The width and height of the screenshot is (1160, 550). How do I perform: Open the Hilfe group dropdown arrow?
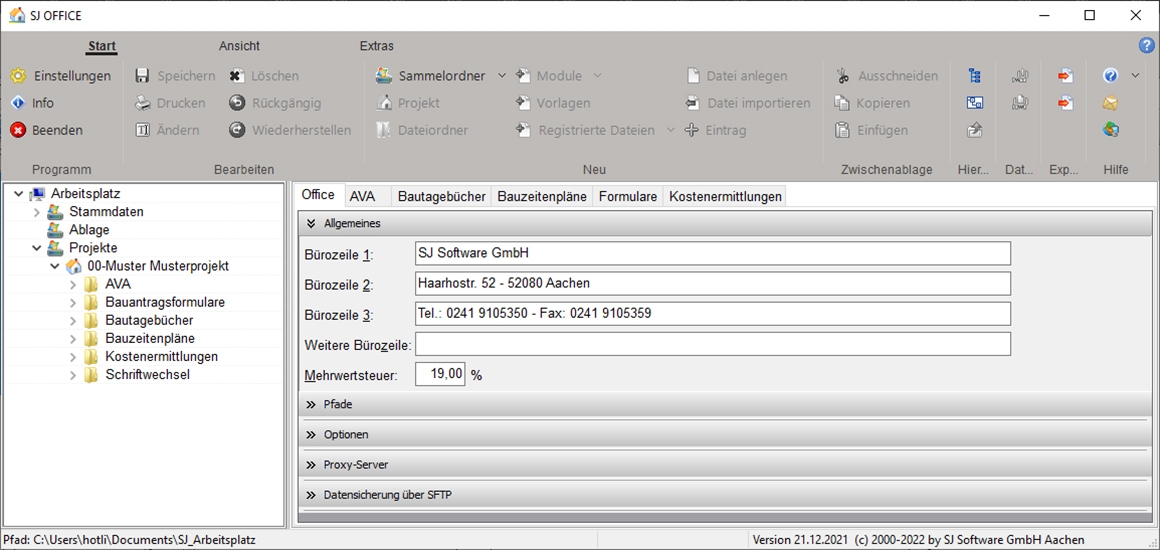(x=1137, y=76)
